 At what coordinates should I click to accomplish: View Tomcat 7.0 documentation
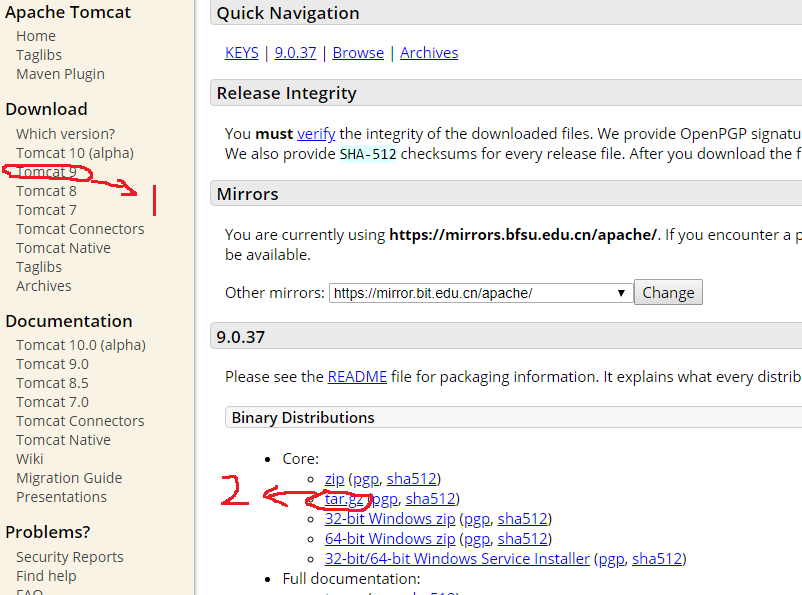[x=52, y=402]
